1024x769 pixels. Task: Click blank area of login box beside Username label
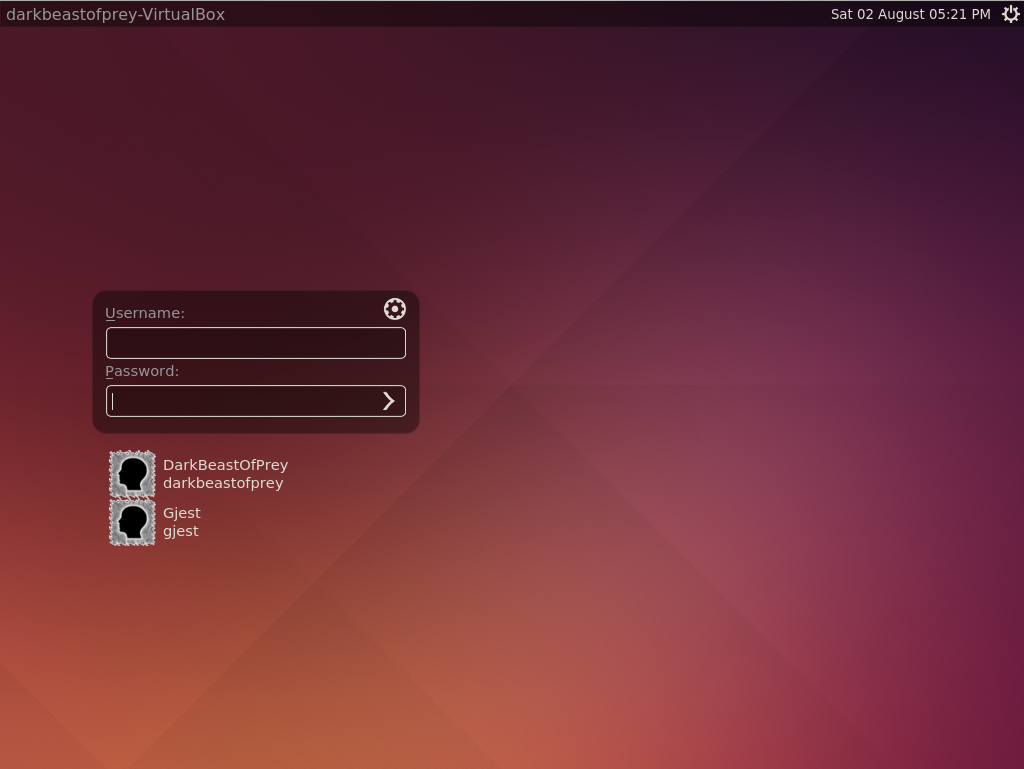(281, 311)
